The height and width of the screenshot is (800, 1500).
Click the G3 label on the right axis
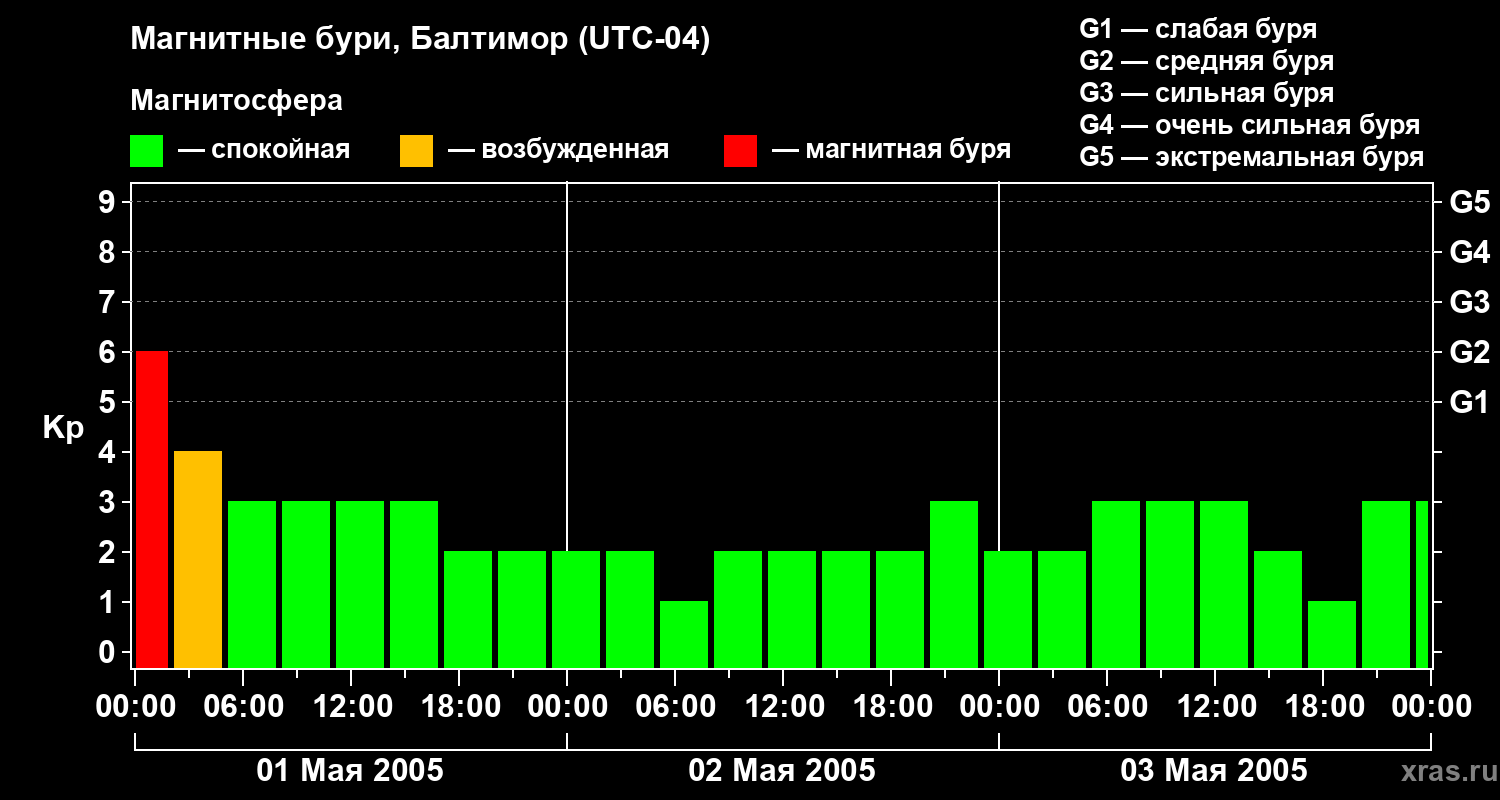click(x=1470, y=303)
